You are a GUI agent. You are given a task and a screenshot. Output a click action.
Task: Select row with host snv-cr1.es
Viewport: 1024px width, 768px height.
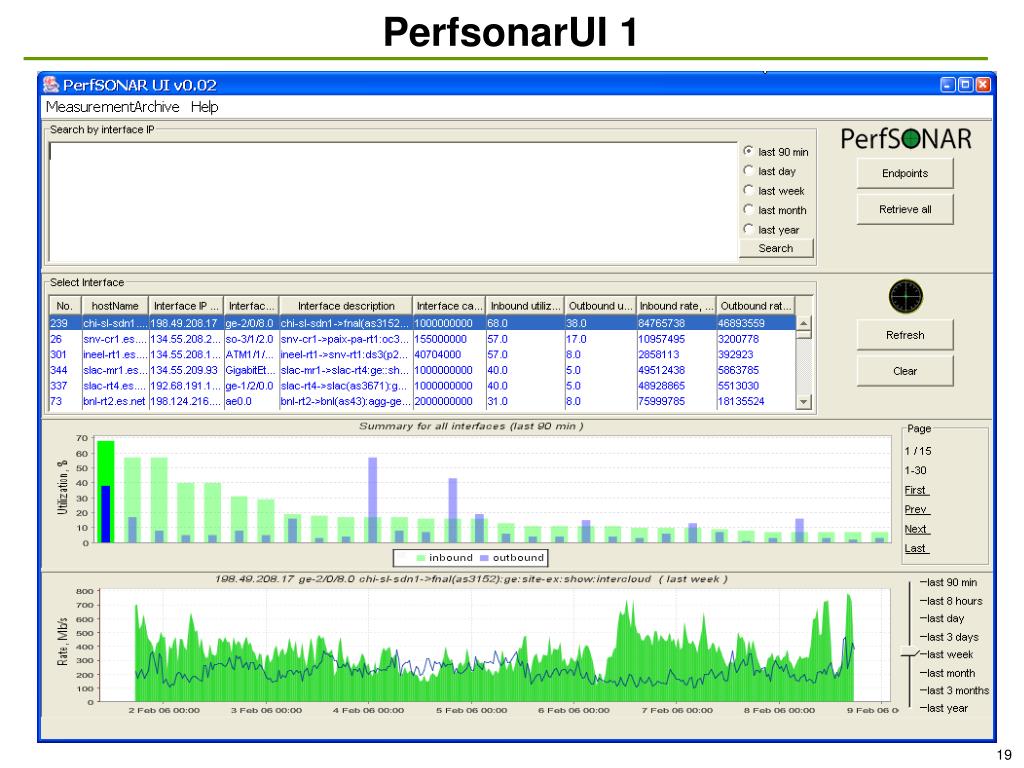point(422,339)
